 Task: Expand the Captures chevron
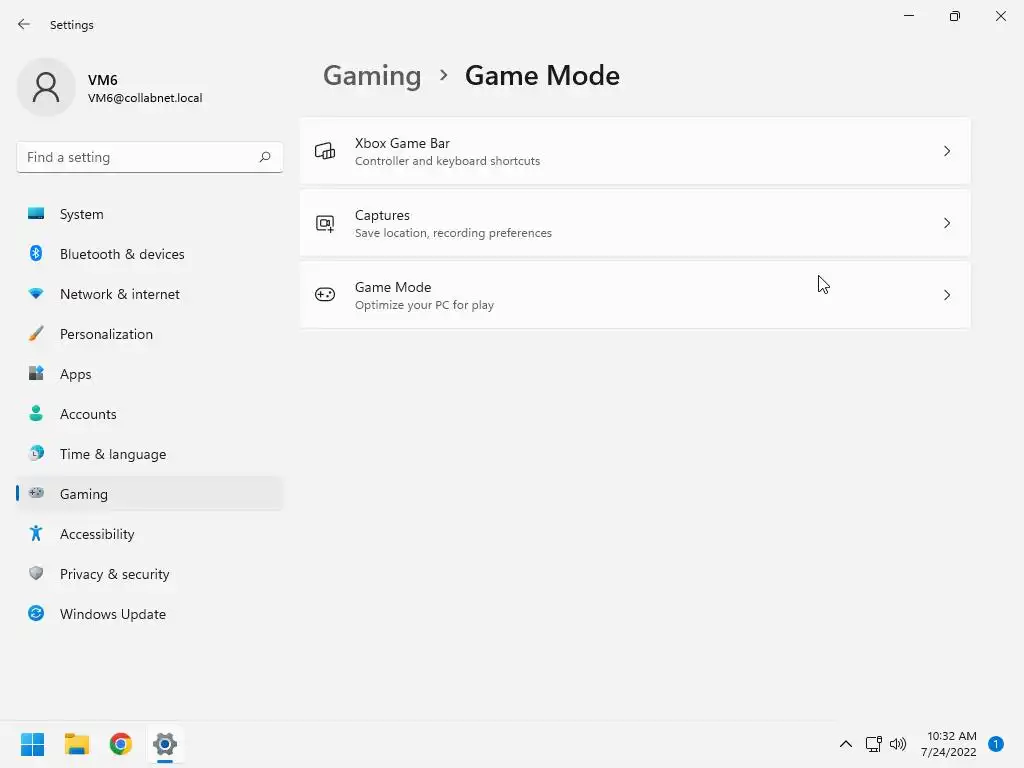(947, 223)
